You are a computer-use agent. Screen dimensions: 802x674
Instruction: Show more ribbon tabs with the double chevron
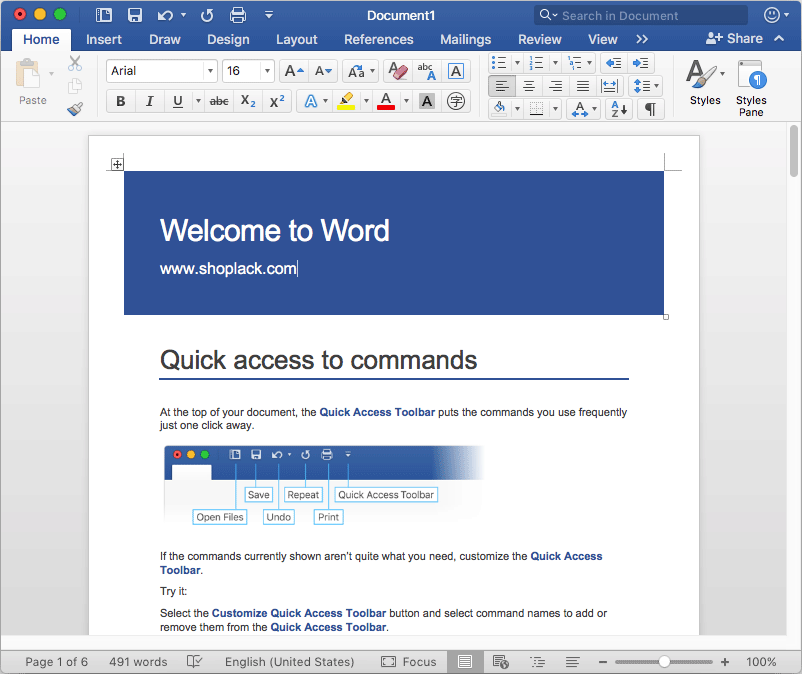click(x=642, y=39)
